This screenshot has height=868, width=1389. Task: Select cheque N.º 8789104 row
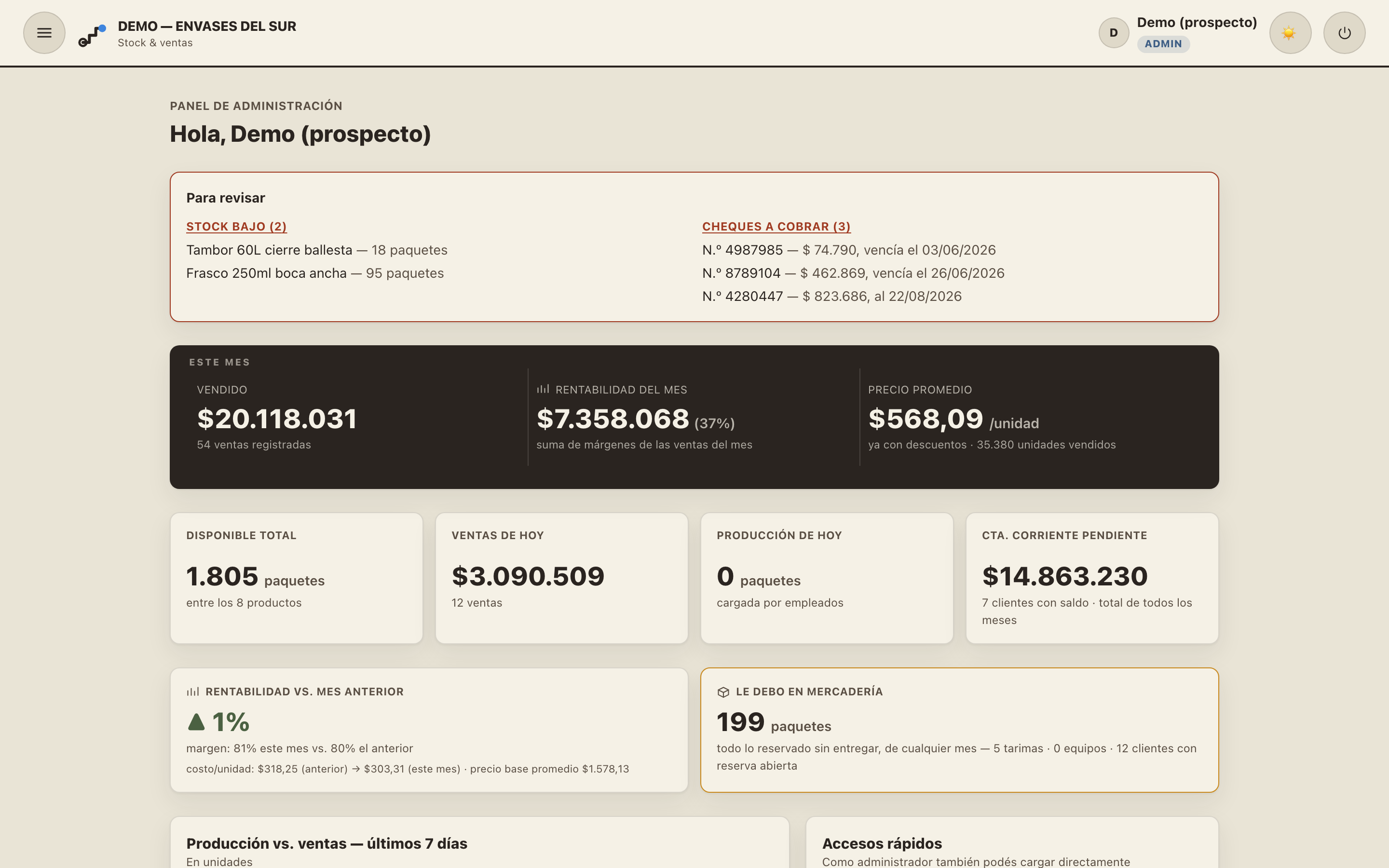853,272
